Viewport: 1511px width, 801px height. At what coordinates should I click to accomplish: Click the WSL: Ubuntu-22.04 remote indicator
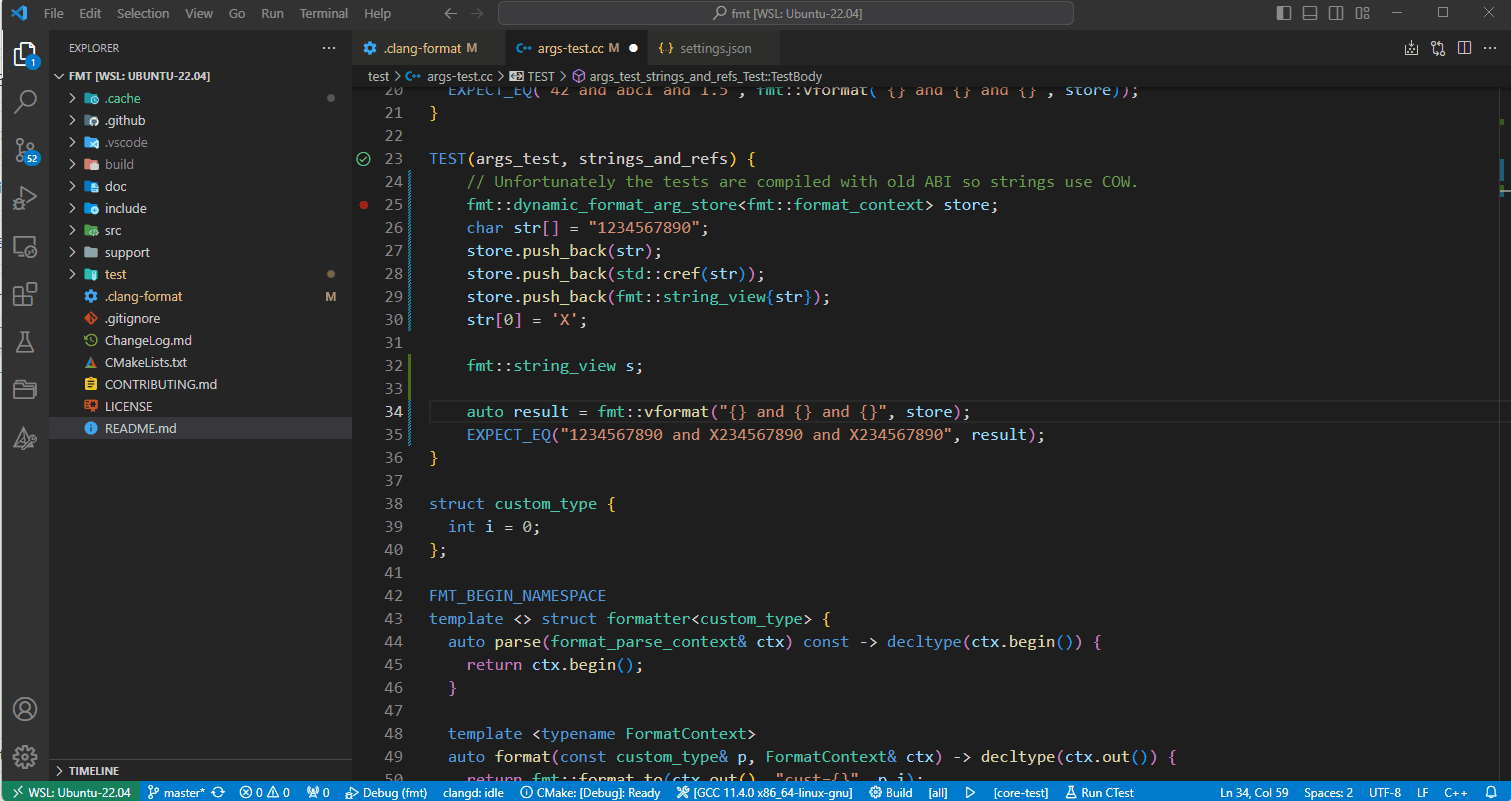(x=69, y=793)
